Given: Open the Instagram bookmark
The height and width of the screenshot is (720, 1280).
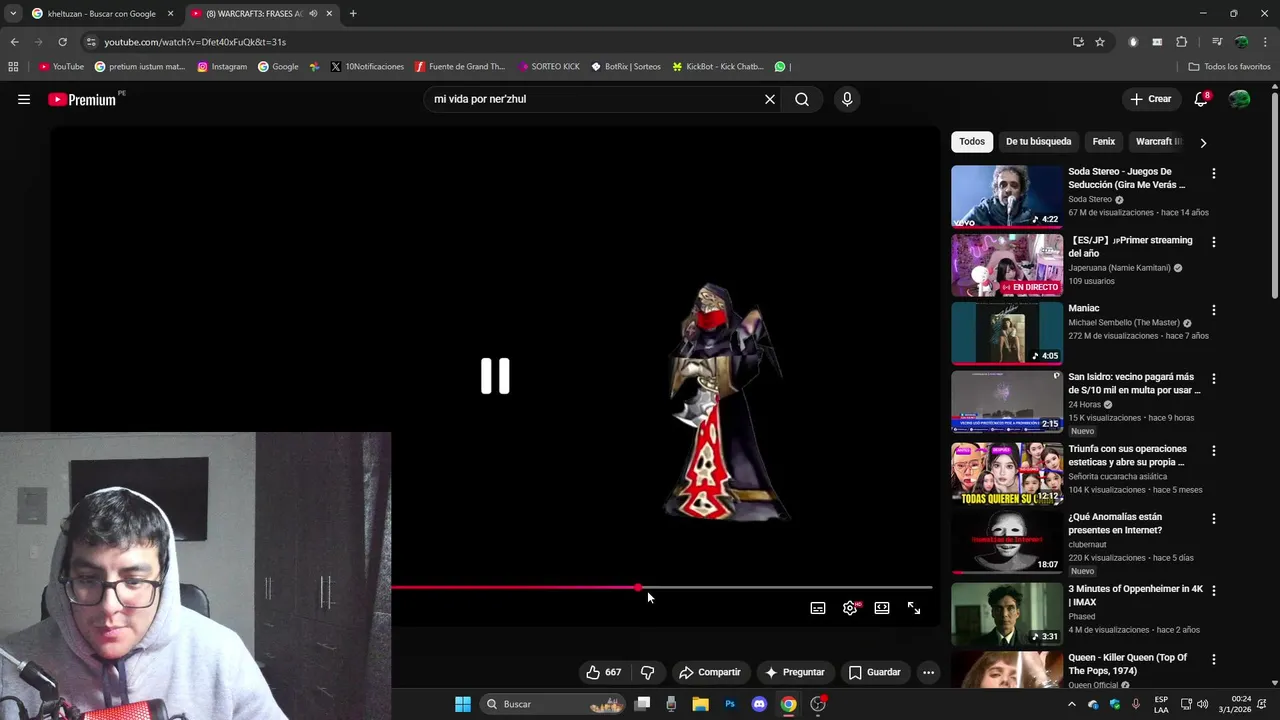Looking at the screenshot, I should [x=222, y=67].
